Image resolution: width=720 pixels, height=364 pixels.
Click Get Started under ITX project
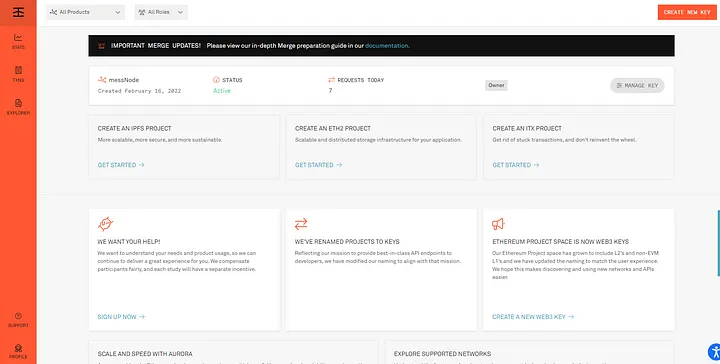click(516, 165)
